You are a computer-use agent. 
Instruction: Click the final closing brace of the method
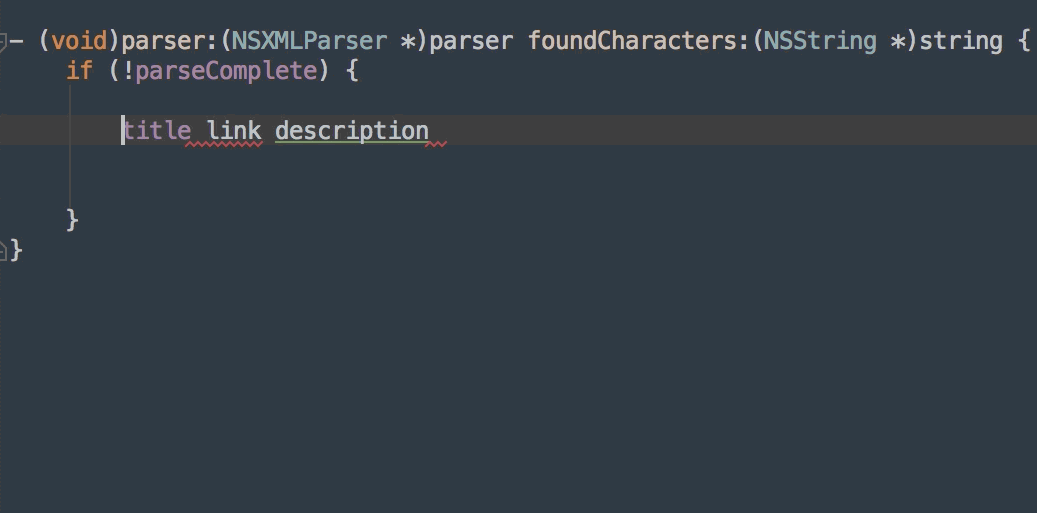coord(16,249)
